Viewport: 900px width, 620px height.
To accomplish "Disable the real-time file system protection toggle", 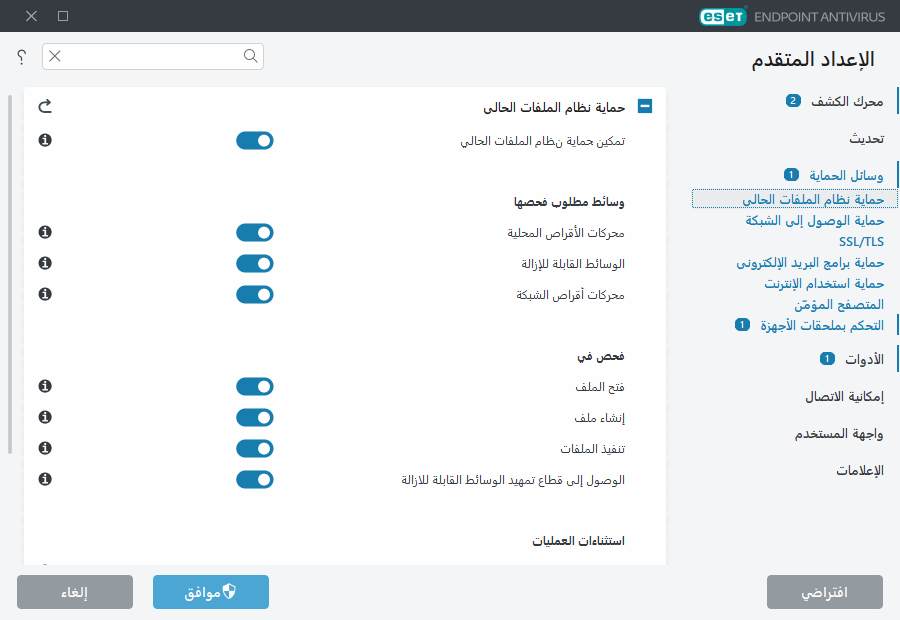I will 254,141.
